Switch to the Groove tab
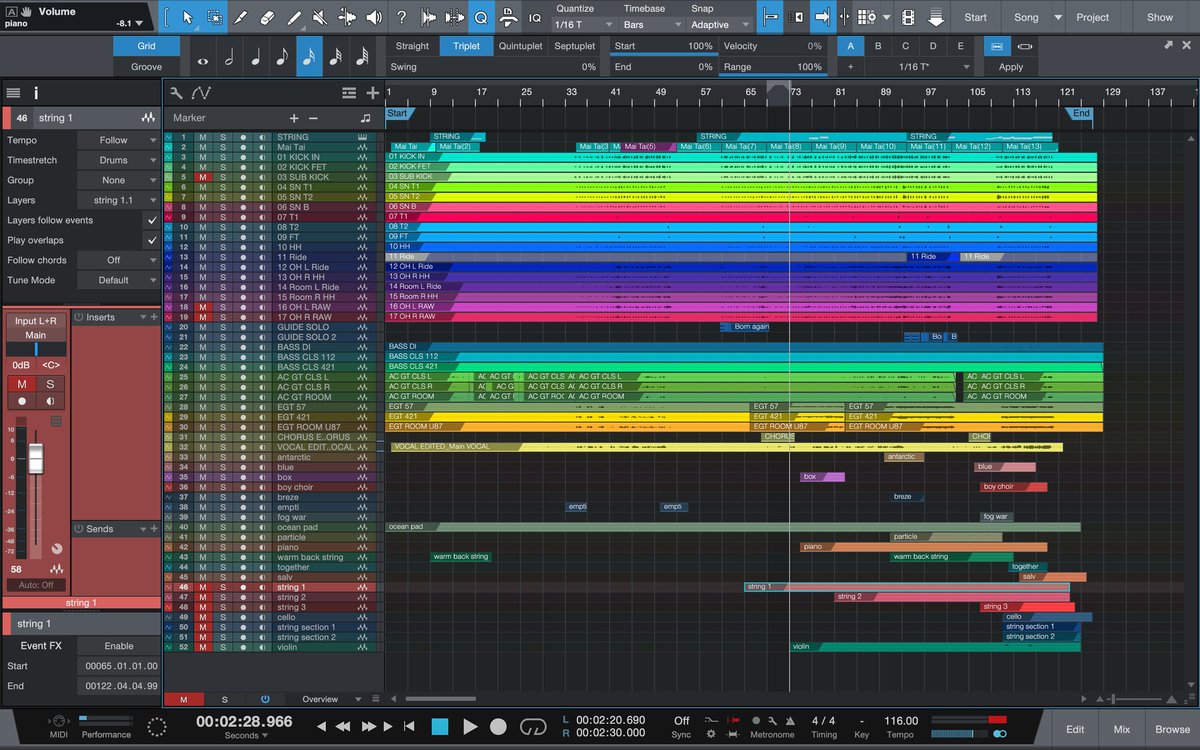The image size is (1200, 750). click(146, 67)
